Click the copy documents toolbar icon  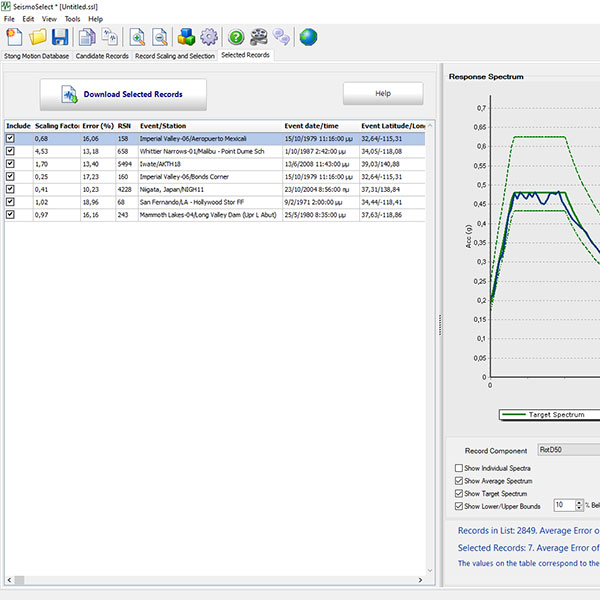[x=87, y=37]
